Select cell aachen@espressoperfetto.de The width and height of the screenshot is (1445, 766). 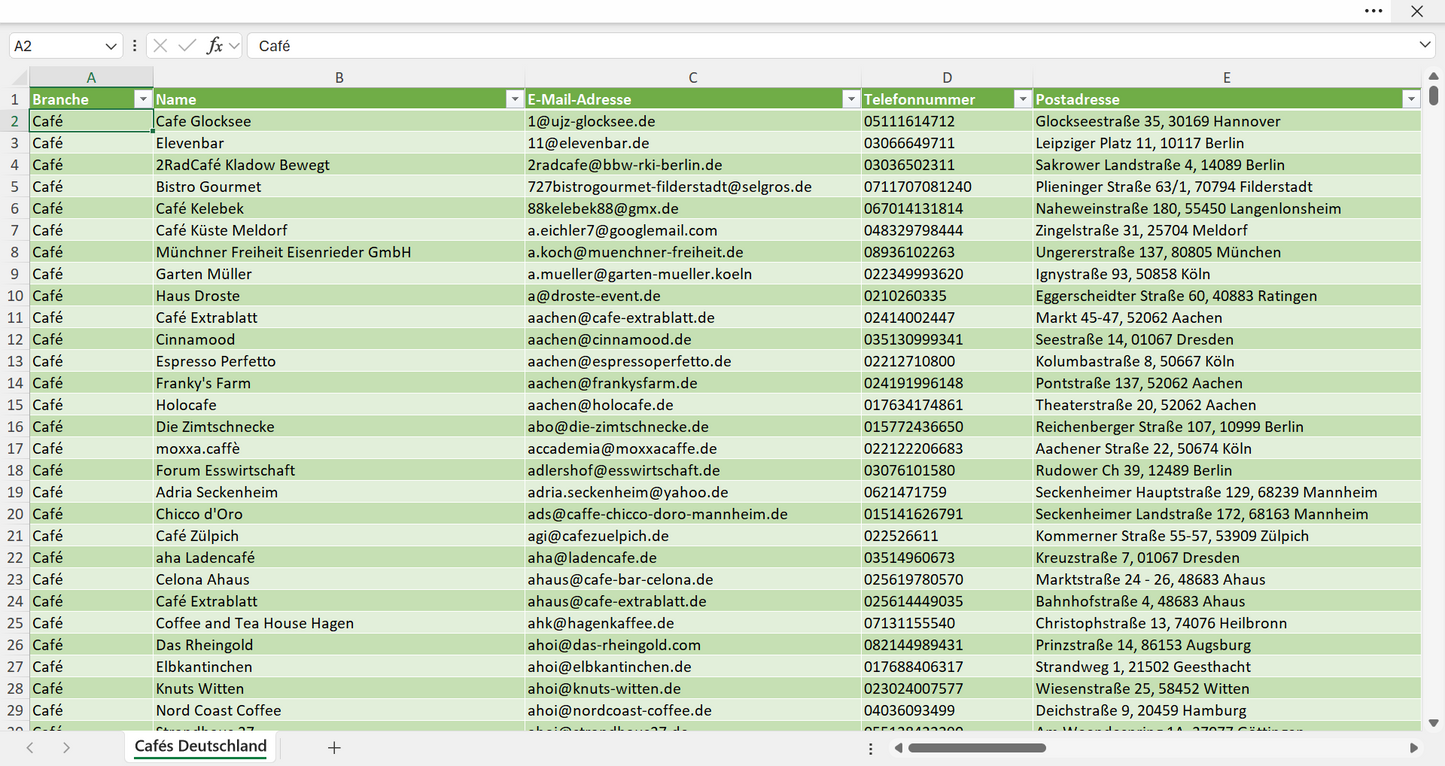click(693, 362)
